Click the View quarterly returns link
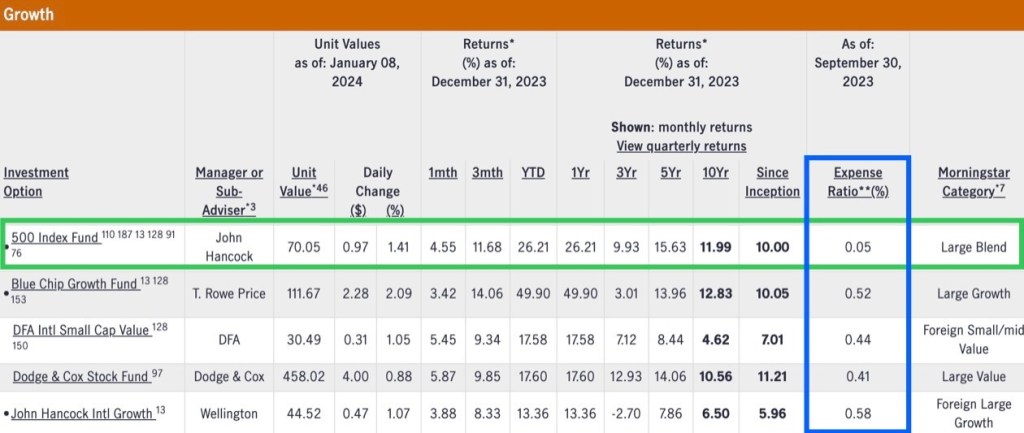The height and width of the screenshot is (433, 1024). [681, 147]
